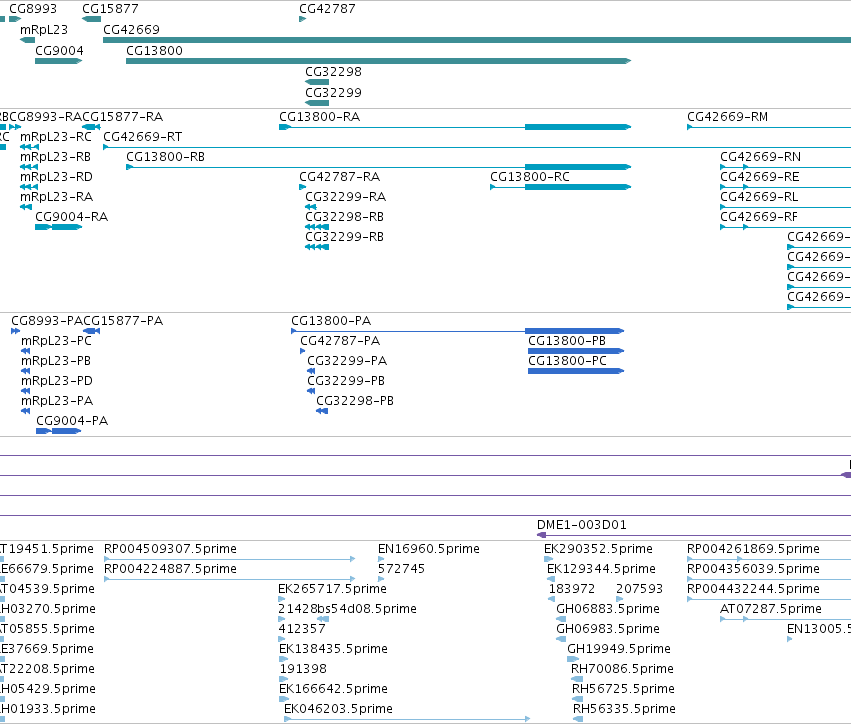Screen dimensions: 851x724
Task: Click the CG13800-RC transcript label
Action: point(530,177)
